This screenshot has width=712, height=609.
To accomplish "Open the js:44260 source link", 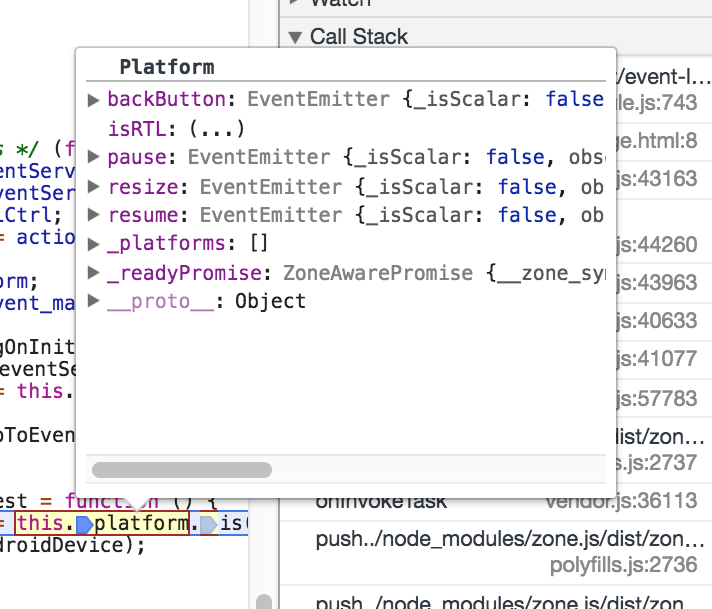I will click(657, 245).
